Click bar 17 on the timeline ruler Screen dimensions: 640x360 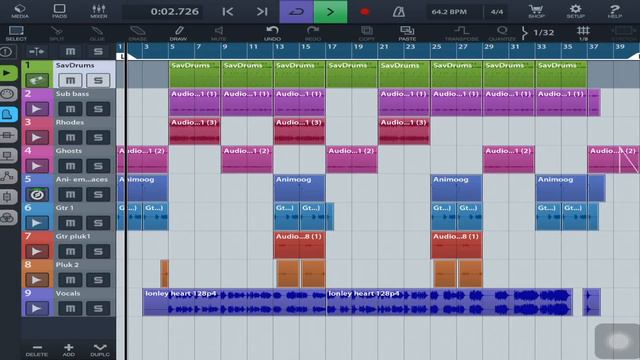coord(332,47)
